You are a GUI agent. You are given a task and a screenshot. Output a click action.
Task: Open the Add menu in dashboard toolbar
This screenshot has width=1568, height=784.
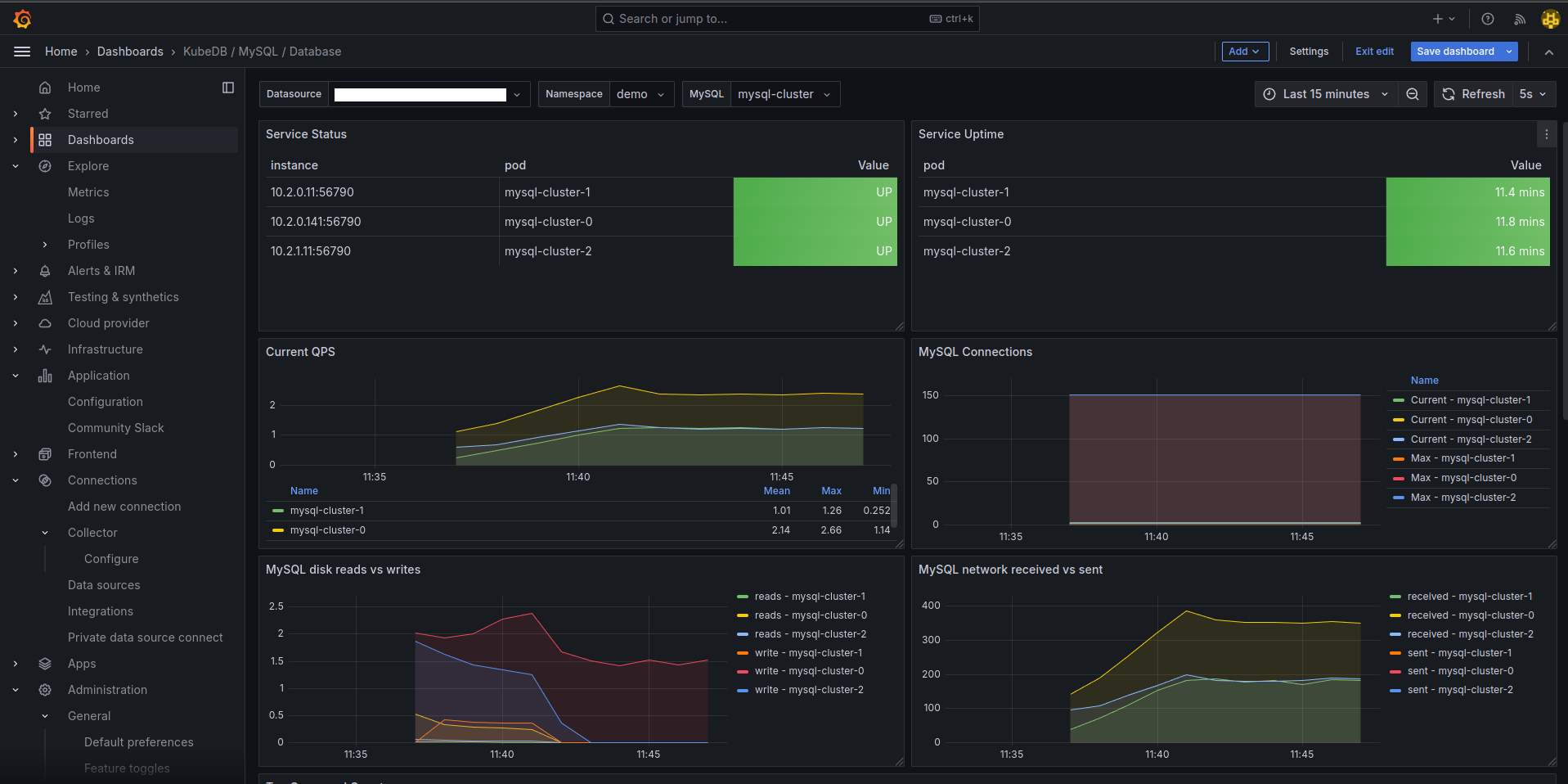(x=1244, y=51)
